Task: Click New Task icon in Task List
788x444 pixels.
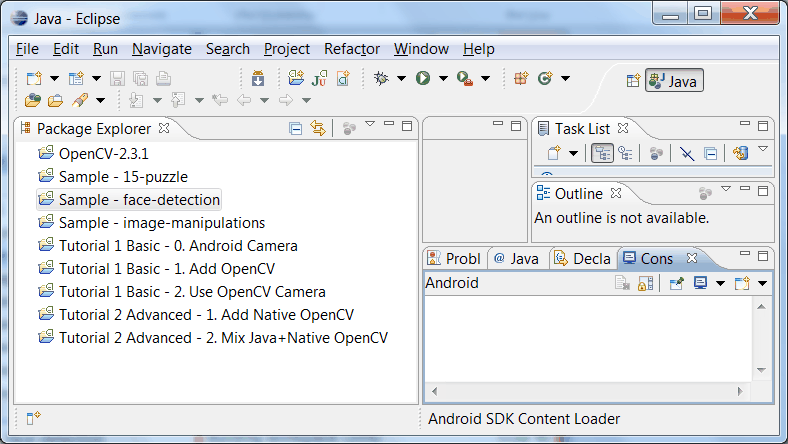Action: click(554, 153)
